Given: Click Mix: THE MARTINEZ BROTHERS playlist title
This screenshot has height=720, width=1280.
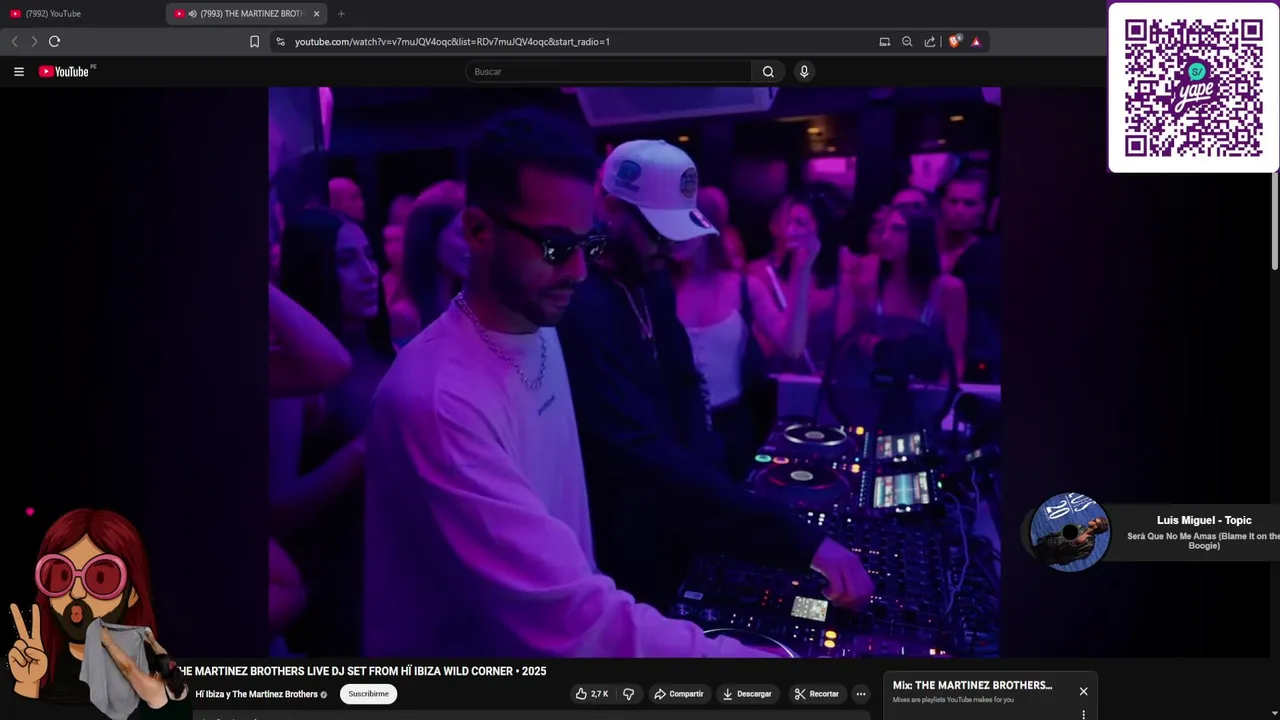Looking at the screenshot, I should [x=972, y=685].
